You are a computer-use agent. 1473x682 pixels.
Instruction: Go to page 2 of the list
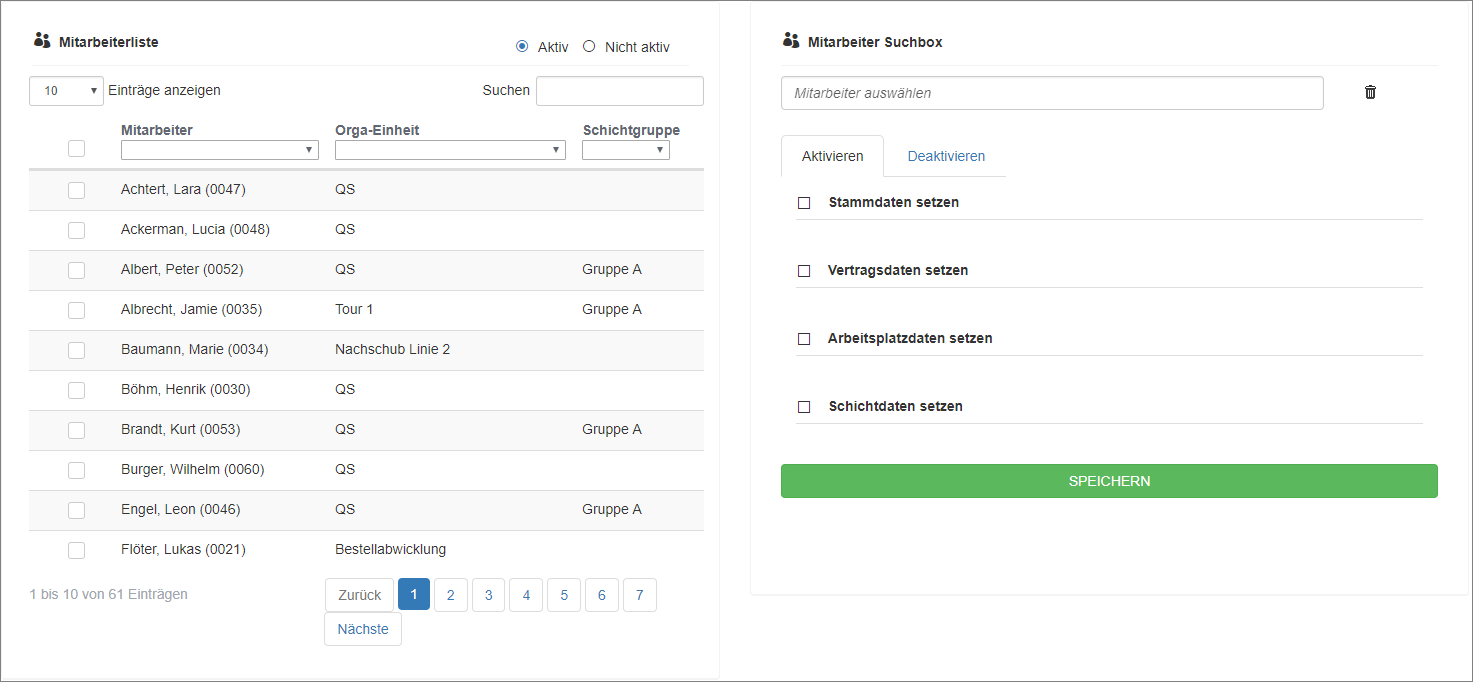click(451, 595)
